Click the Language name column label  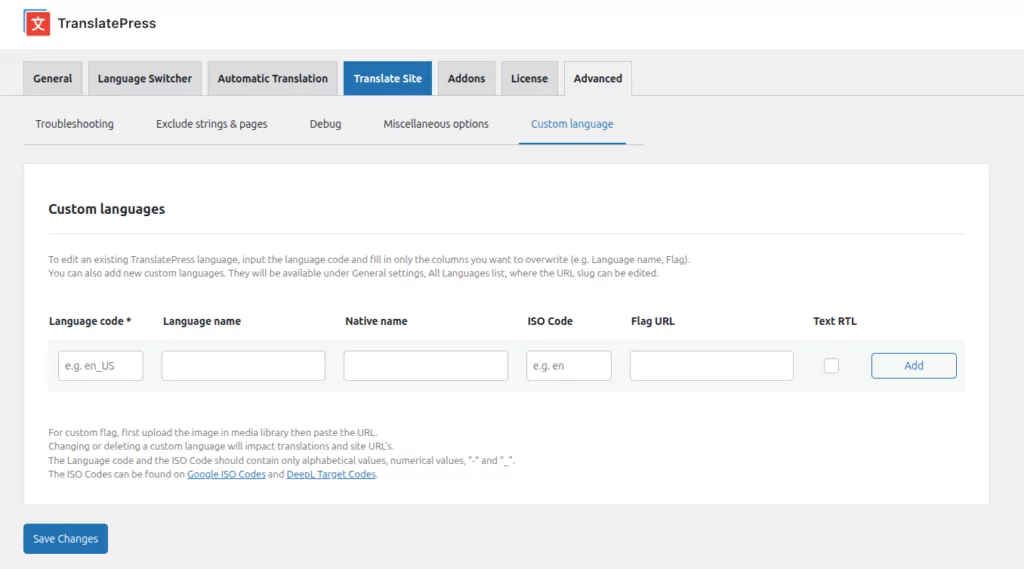[x=202, y=321]
